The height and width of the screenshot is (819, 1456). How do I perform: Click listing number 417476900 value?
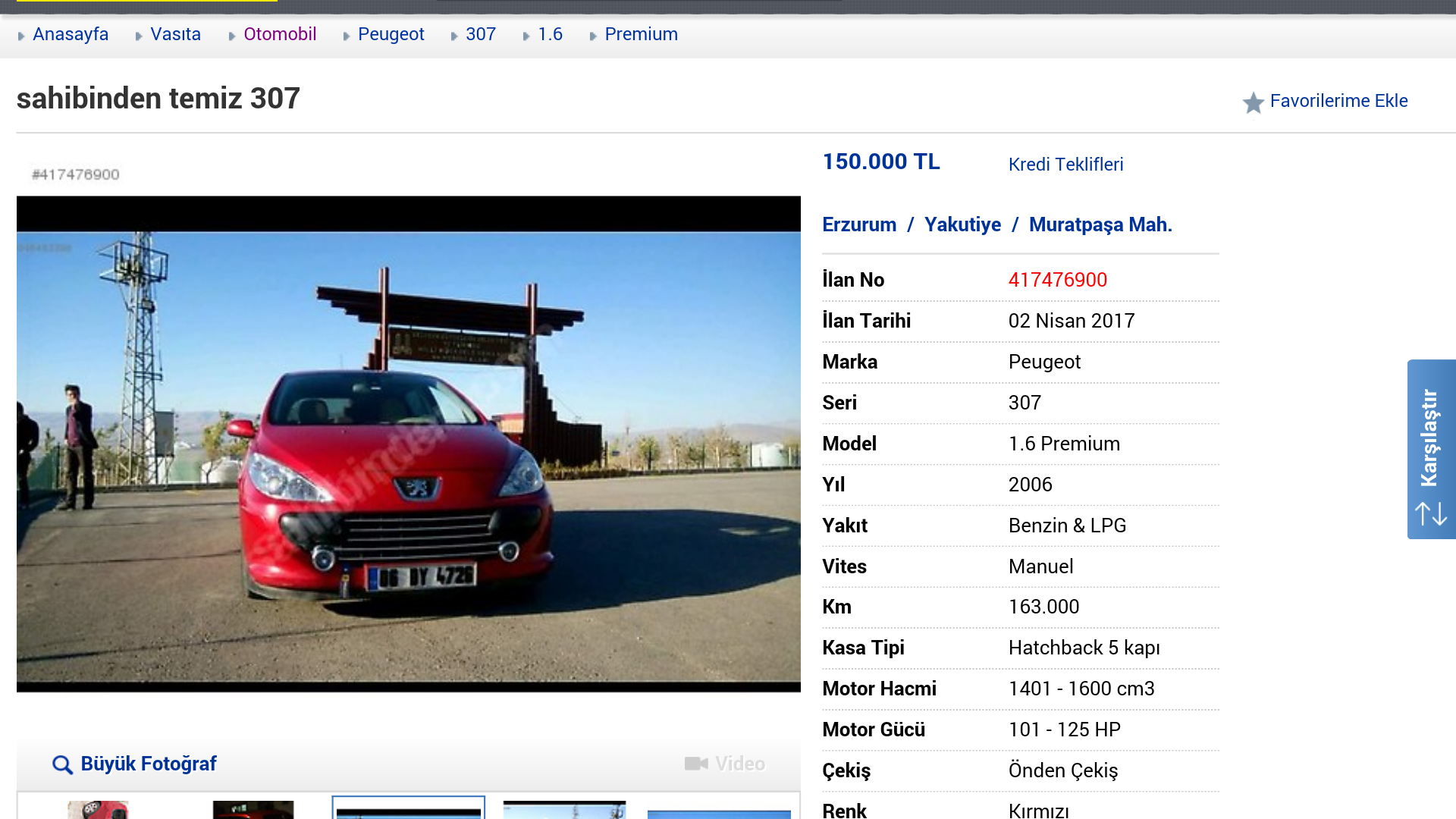(1057, 280)
